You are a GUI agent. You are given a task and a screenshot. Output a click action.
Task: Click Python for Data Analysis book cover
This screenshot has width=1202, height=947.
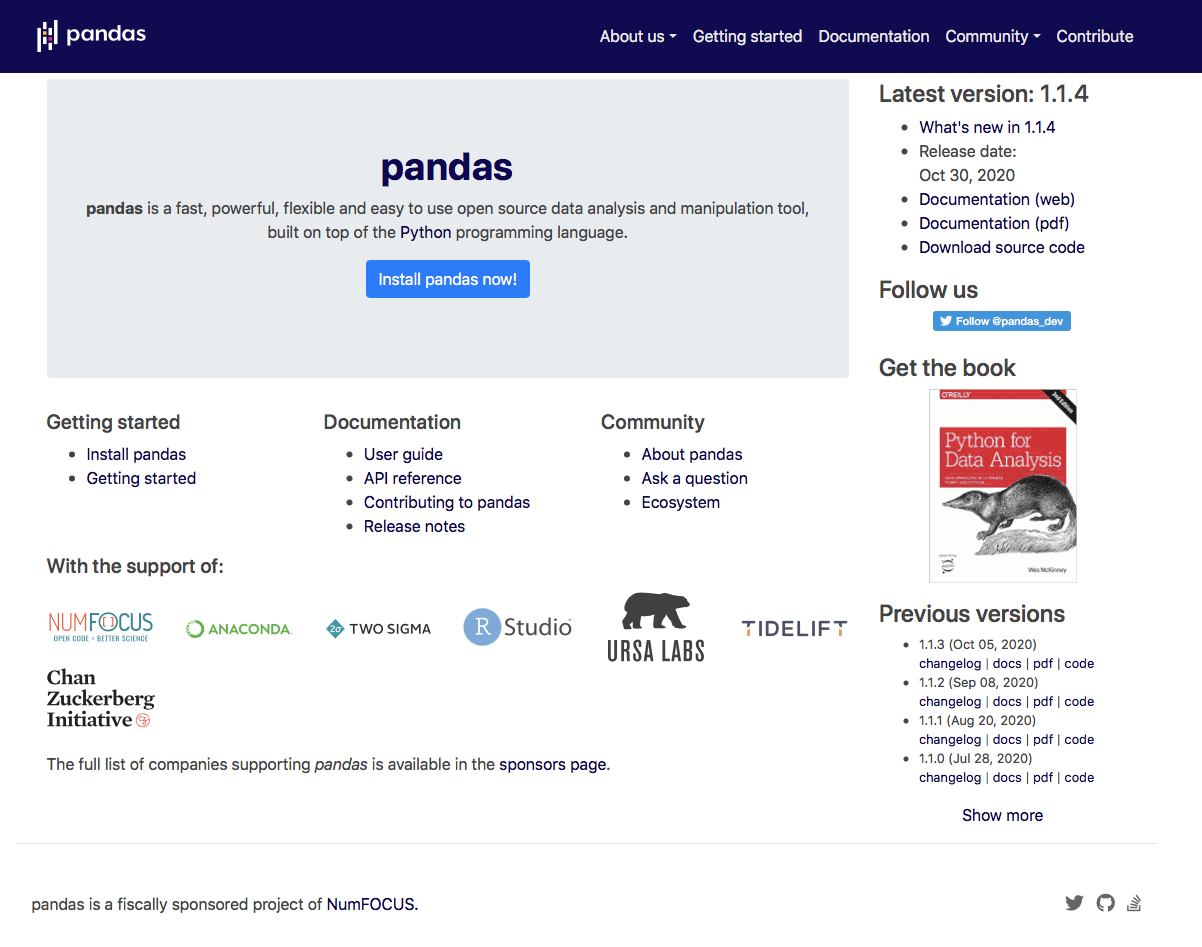[1002, 486]
